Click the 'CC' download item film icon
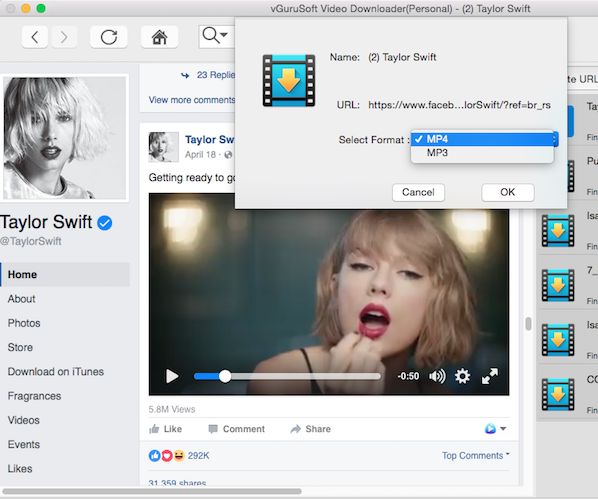 tap(558, 394)
